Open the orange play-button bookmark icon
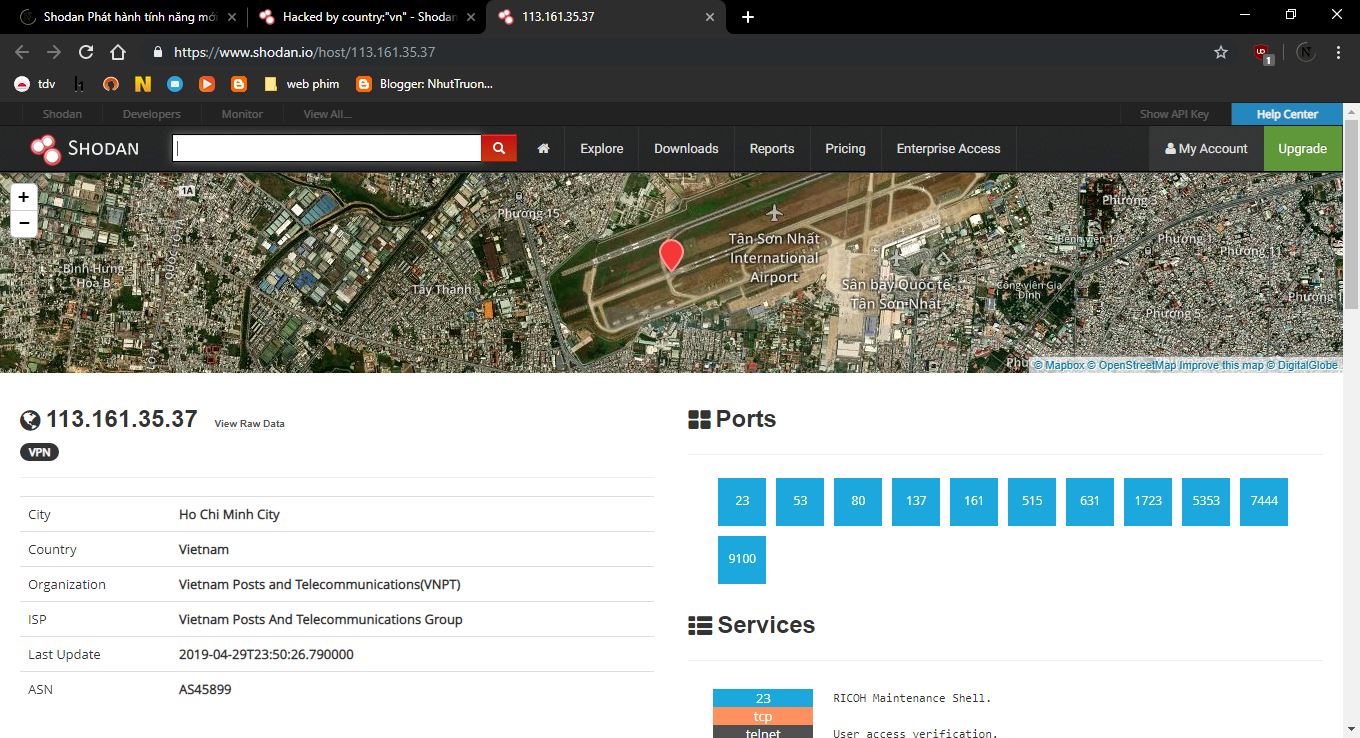The image size is (1360, 738). (207, 84)
